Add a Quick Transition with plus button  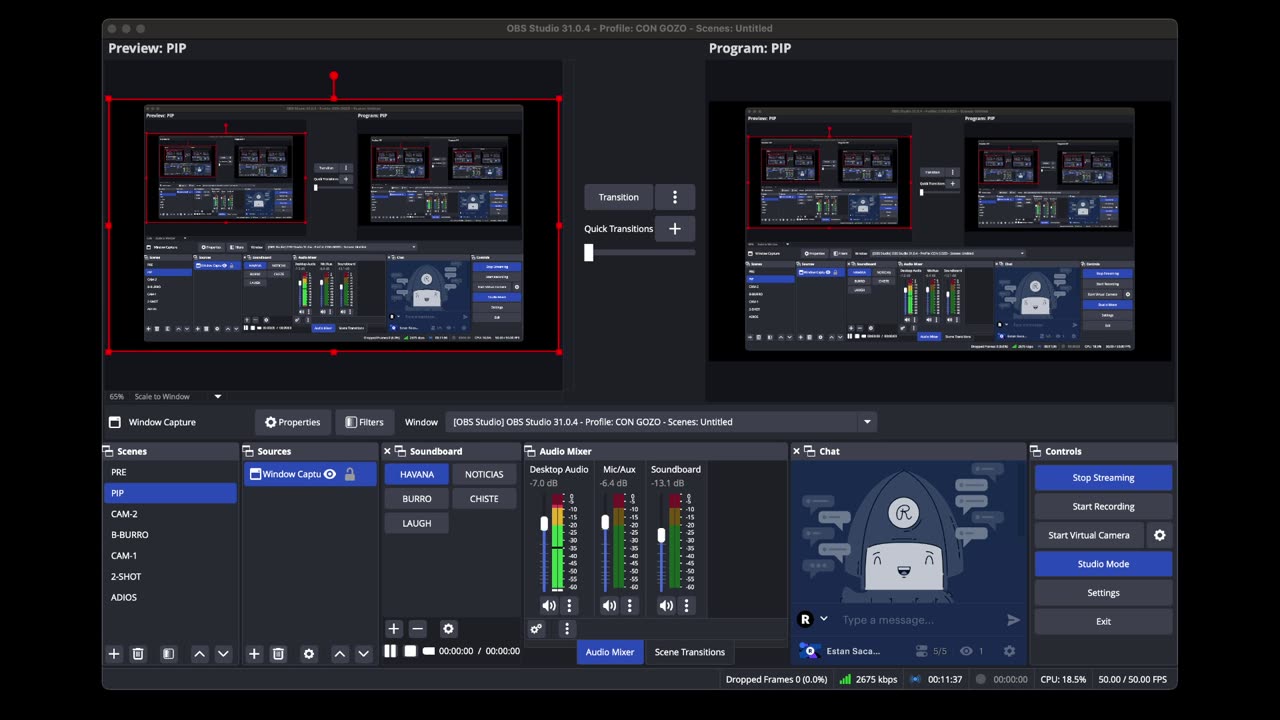(675, 229)
